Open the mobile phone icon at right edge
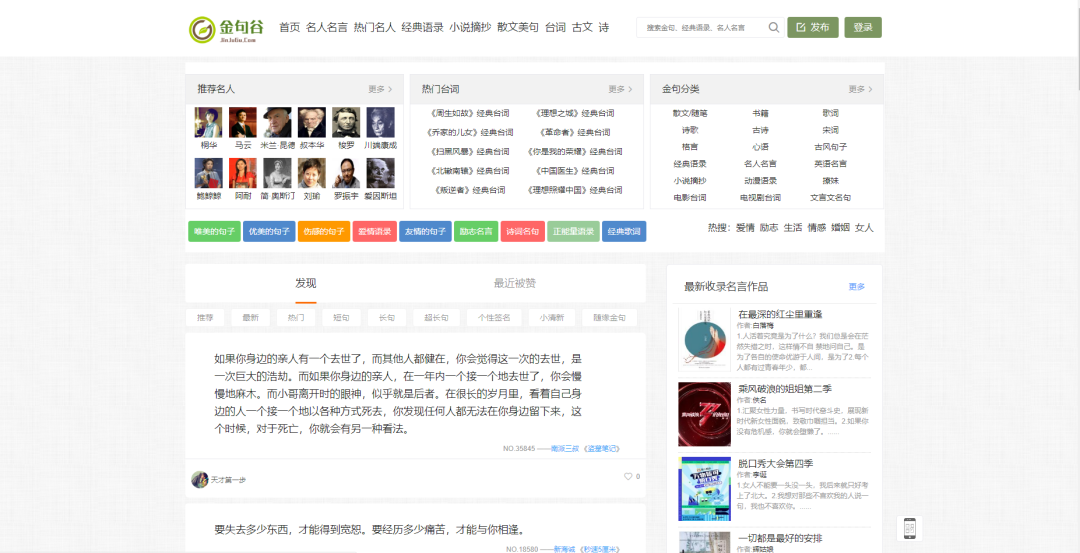Screen dimensions: 1080x553 (909, 529)
